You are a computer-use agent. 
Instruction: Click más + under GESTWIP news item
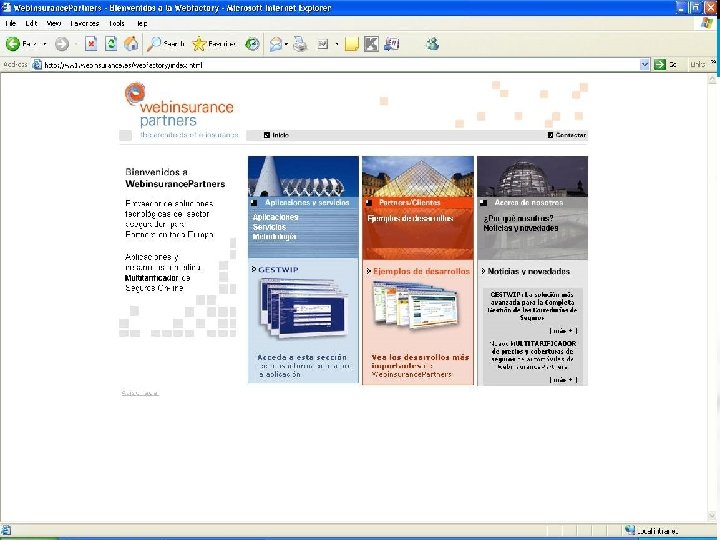[563, 331]
